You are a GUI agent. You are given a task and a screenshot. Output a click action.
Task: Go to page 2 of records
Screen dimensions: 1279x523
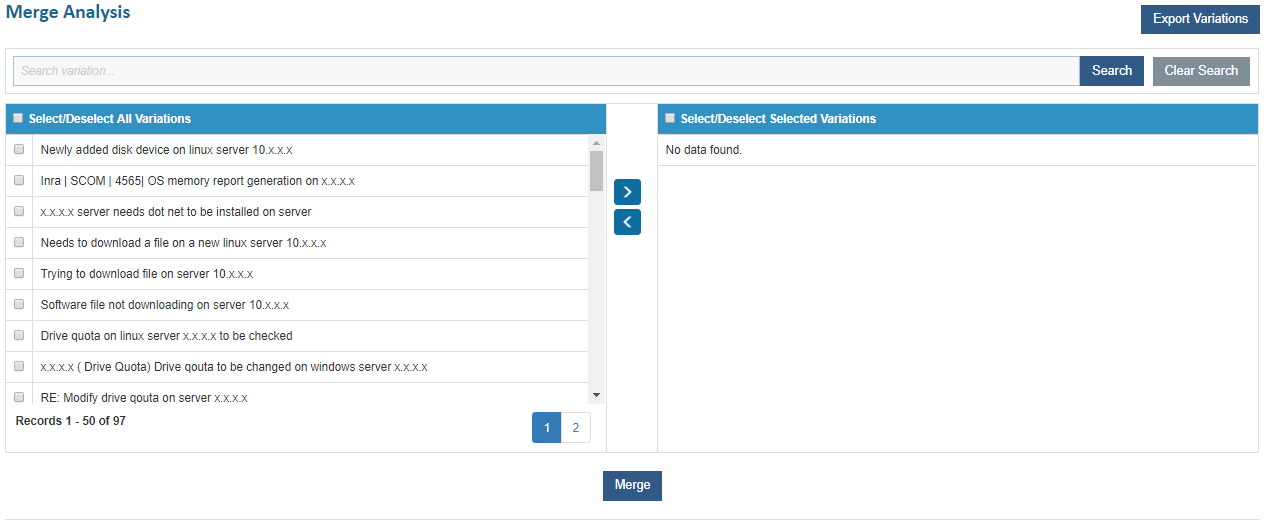(575, 428)
